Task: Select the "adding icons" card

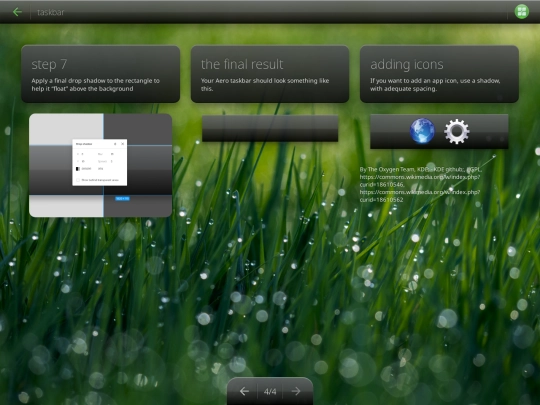Action: [439, 74]
